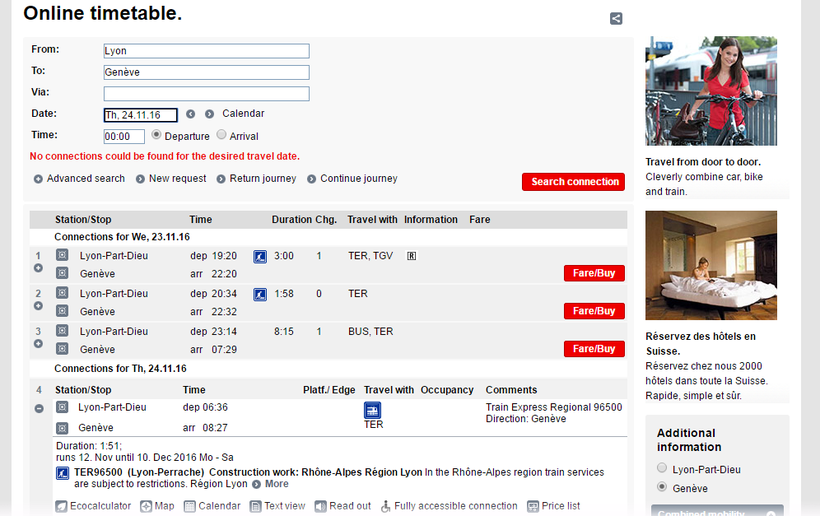Open the Text view icon
The height and width of the screenshot is (516, 820).
(255, 506)
